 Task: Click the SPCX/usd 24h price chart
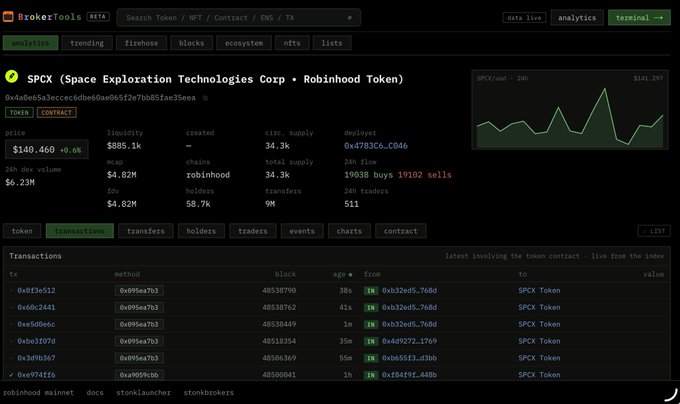[x=570, y=110]
